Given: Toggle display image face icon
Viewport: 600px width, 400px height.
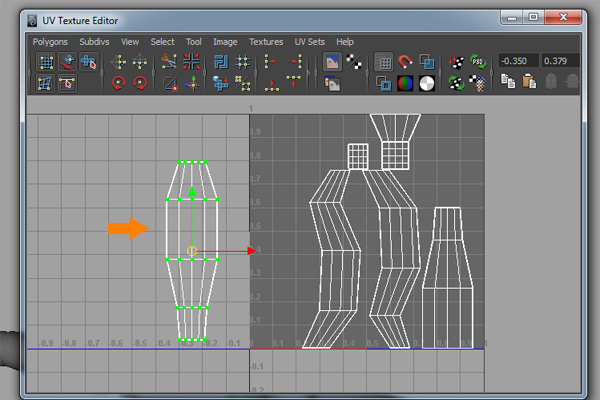Looking at the screenshot, I should [333, 62].
